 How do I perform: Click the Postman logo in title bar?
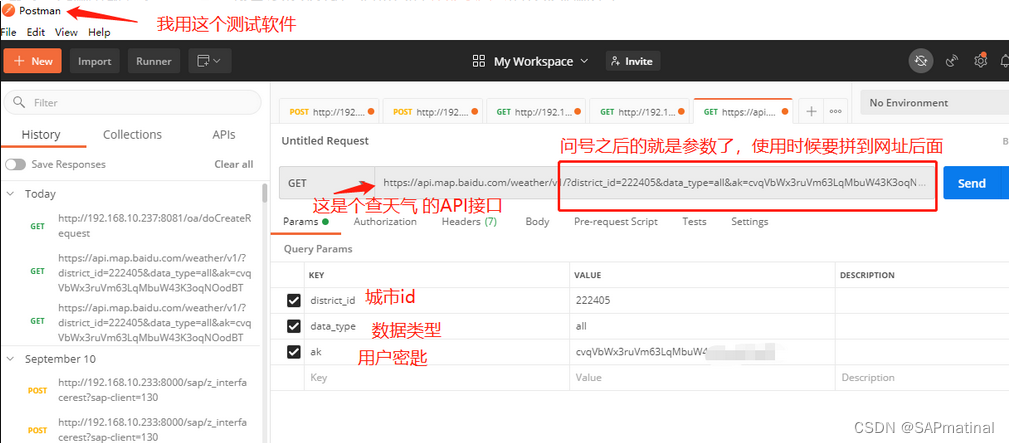(x=9, y=10)
